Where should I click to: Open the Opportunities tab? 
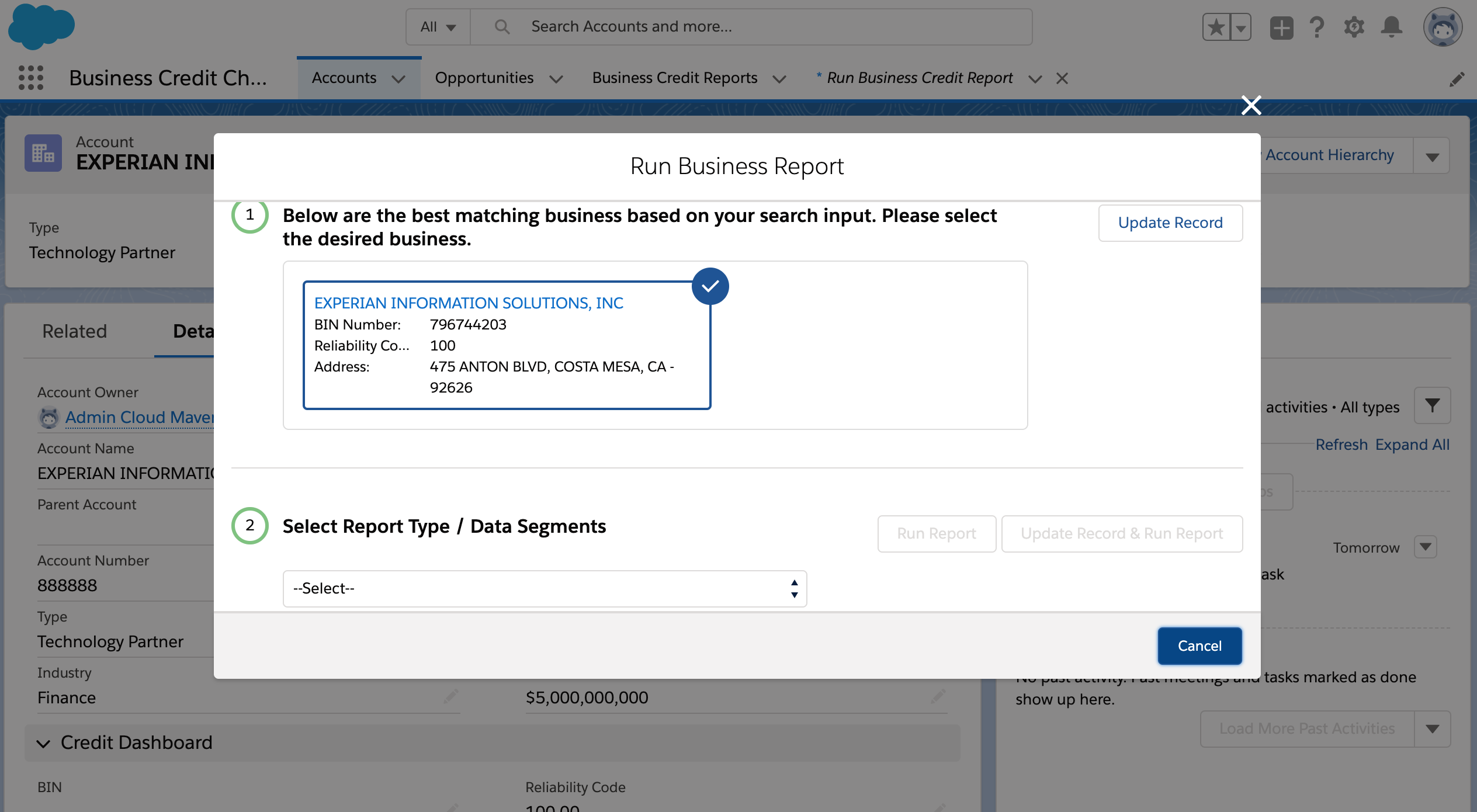tap(484, 77)
